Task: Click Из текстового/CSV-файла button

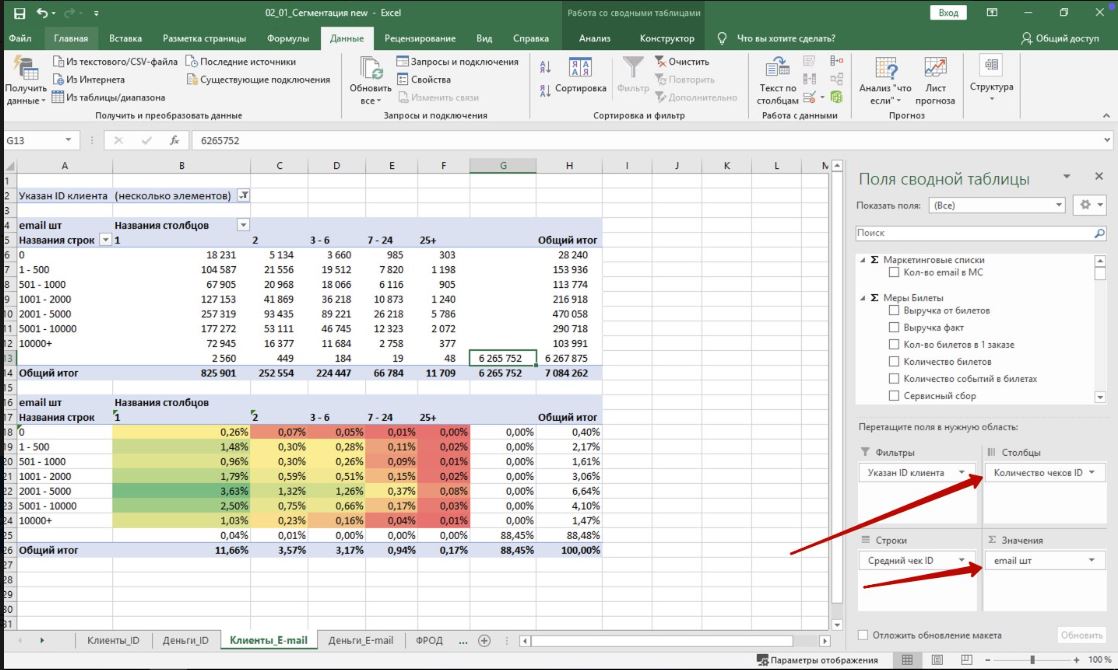Action: point(116,62)
